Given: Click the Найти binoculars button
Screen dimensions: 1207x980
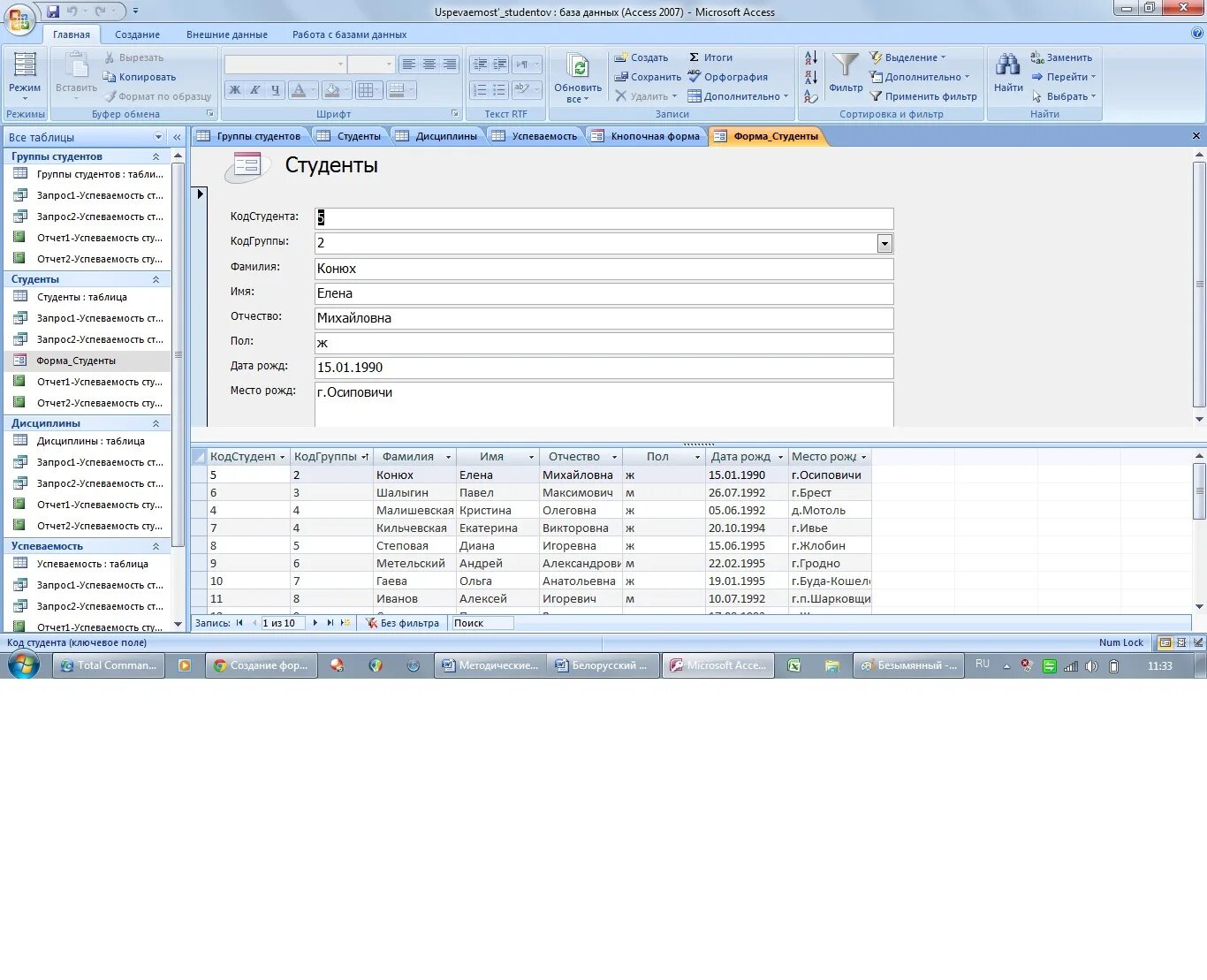Looking at the screenshot, I should pyautogui.click(x=1008, y=72).
